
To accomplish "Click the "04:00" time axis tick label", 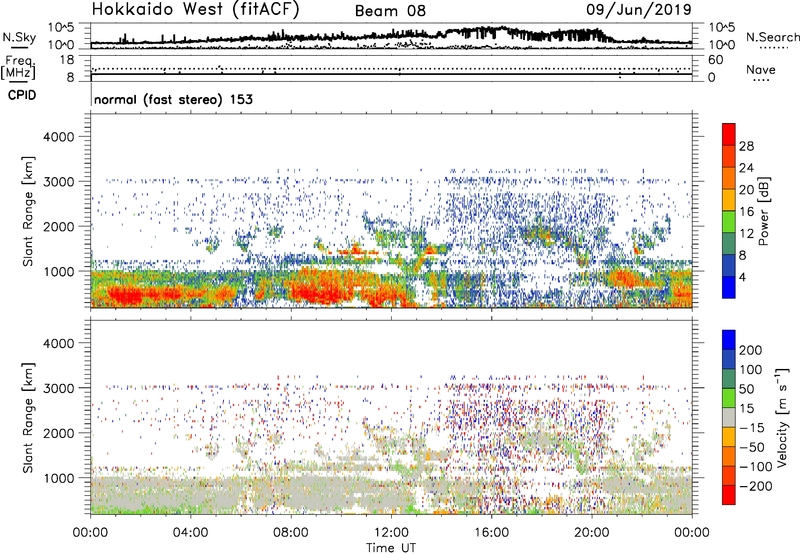I will 191,533.
